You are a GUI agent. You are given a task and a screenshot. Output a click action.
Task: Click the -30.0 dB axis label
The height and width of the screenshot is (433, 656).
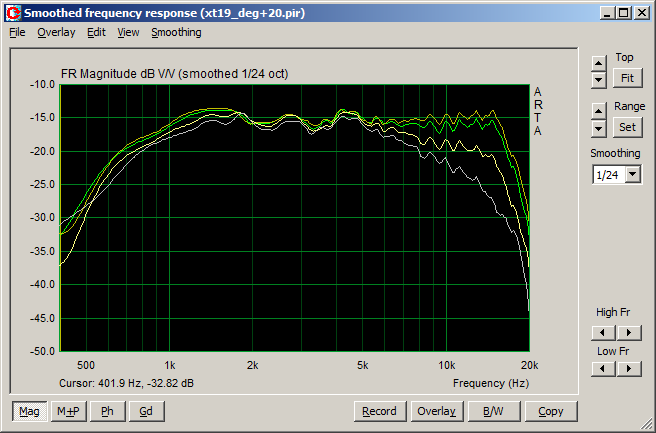click(42, 218)
